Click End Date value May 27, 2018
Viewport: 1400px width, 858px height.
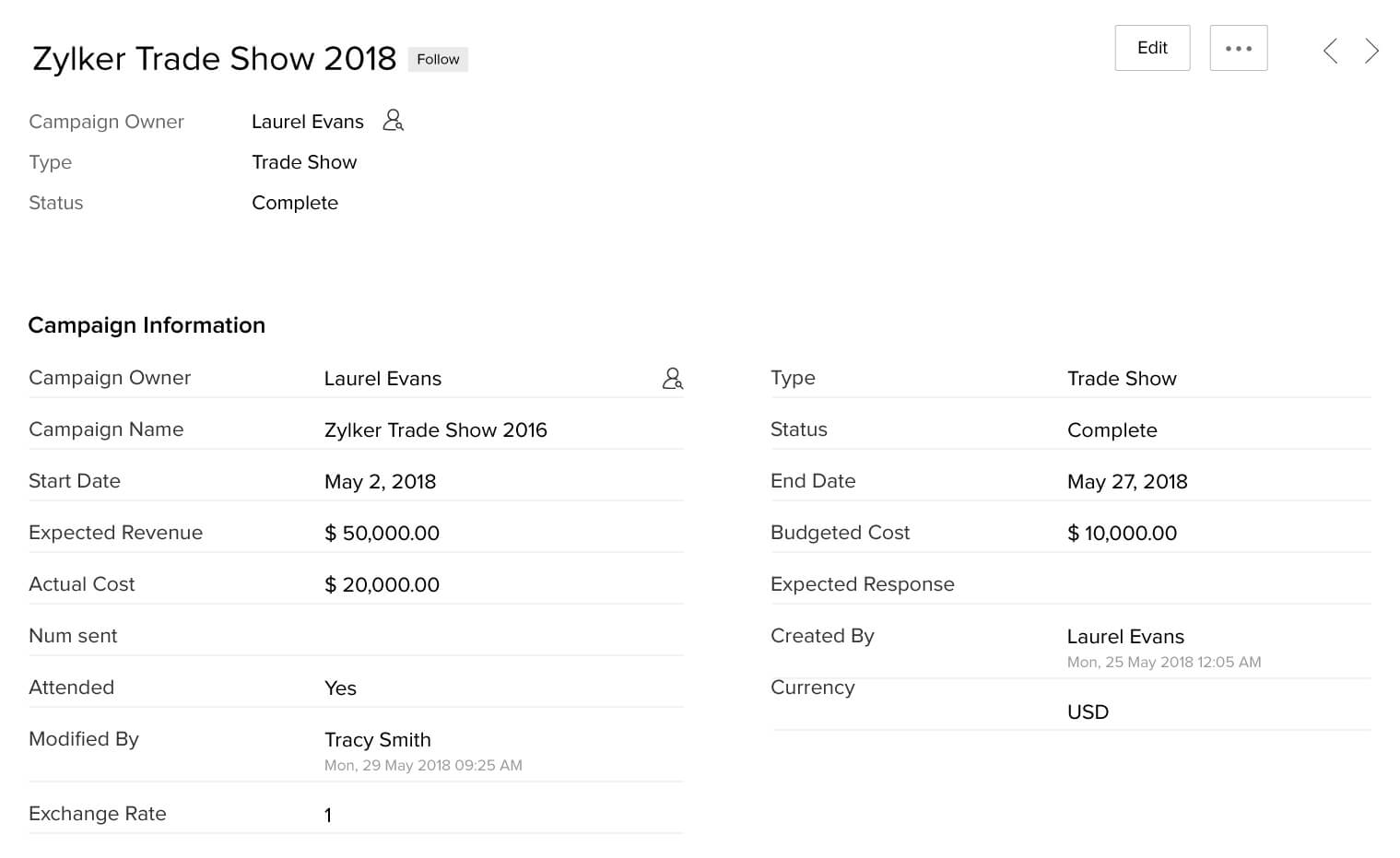coord(1127,482)
